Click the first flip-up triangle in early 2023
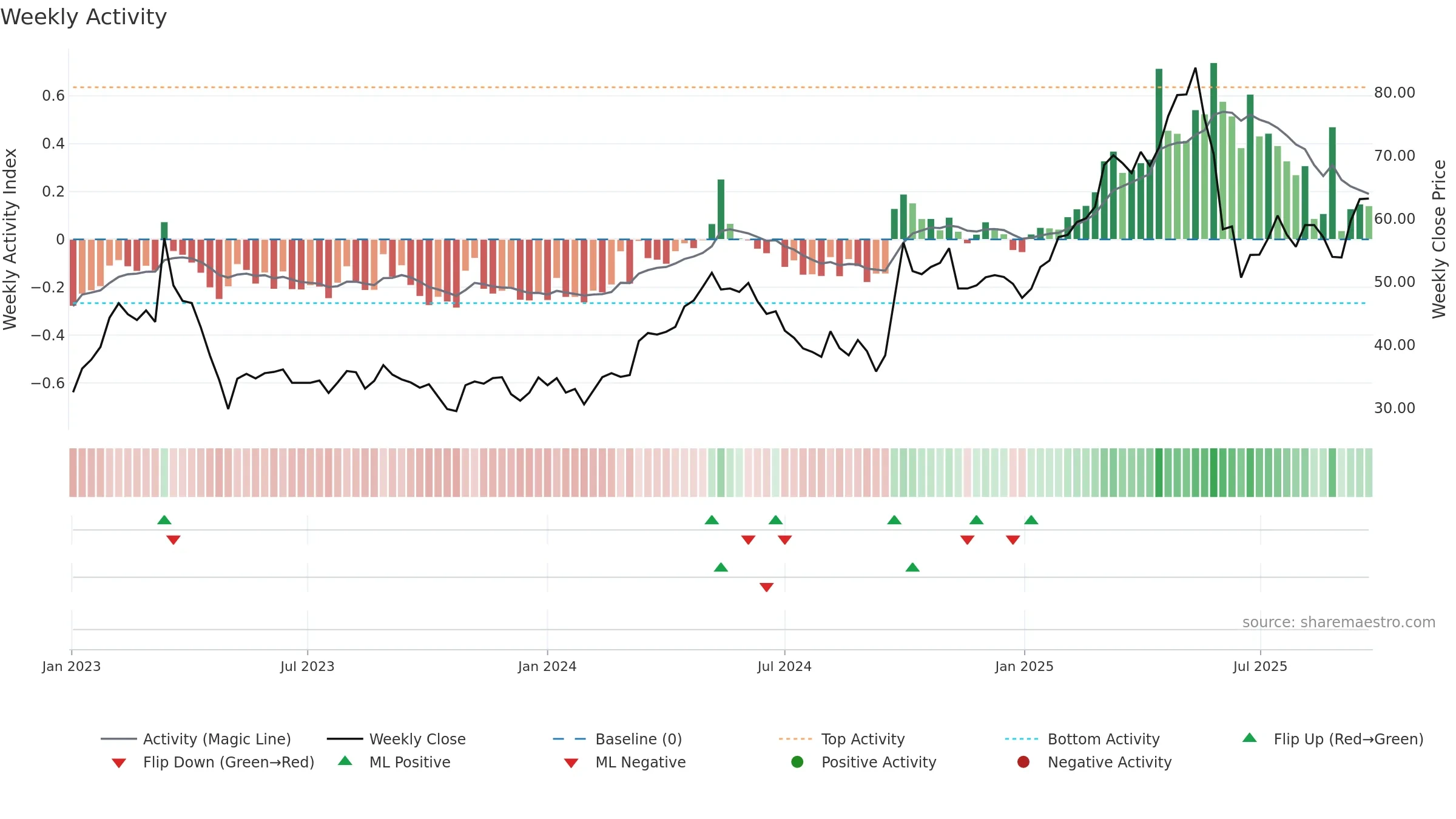This screenshot has height=819, width=1456. coord(164,520)
